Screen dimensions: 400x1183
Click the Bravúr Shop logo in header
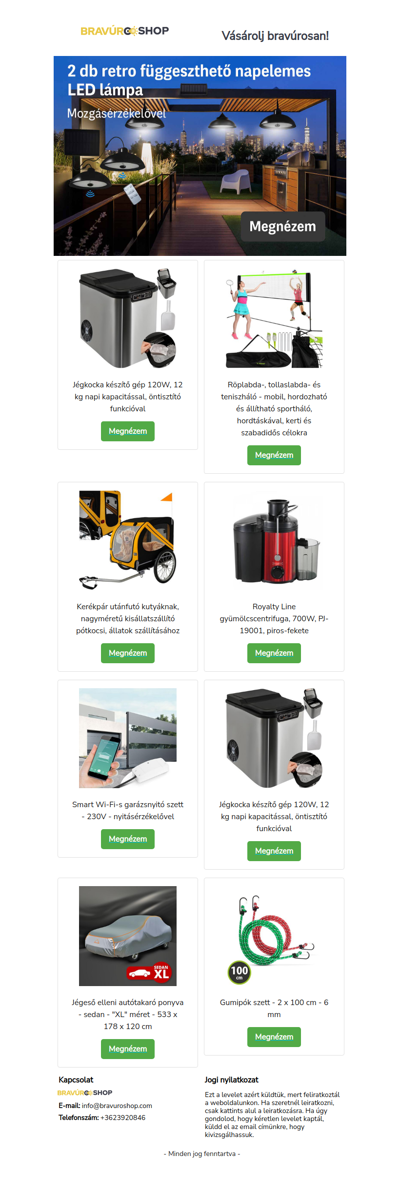(x=125, y=31)
